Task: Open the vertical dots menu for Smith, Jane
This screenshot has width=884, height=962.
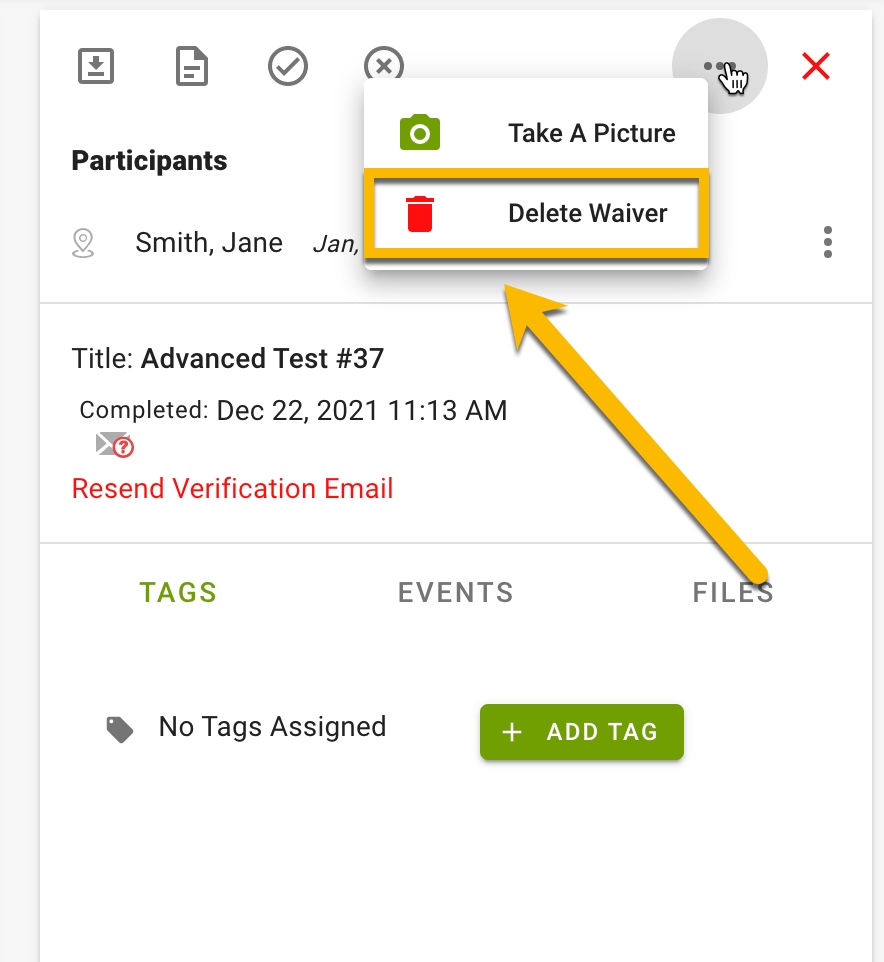Action: click(x=828, y=242)
